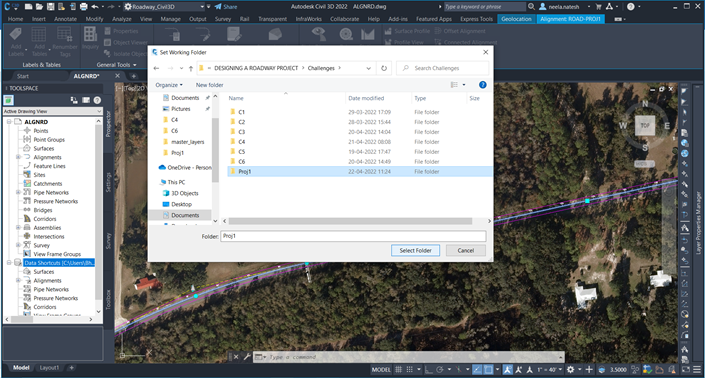705x378 pixels.
Task: Select Surfaces under ALGNRD in Toolspace
Action: (x=44, y=148)
